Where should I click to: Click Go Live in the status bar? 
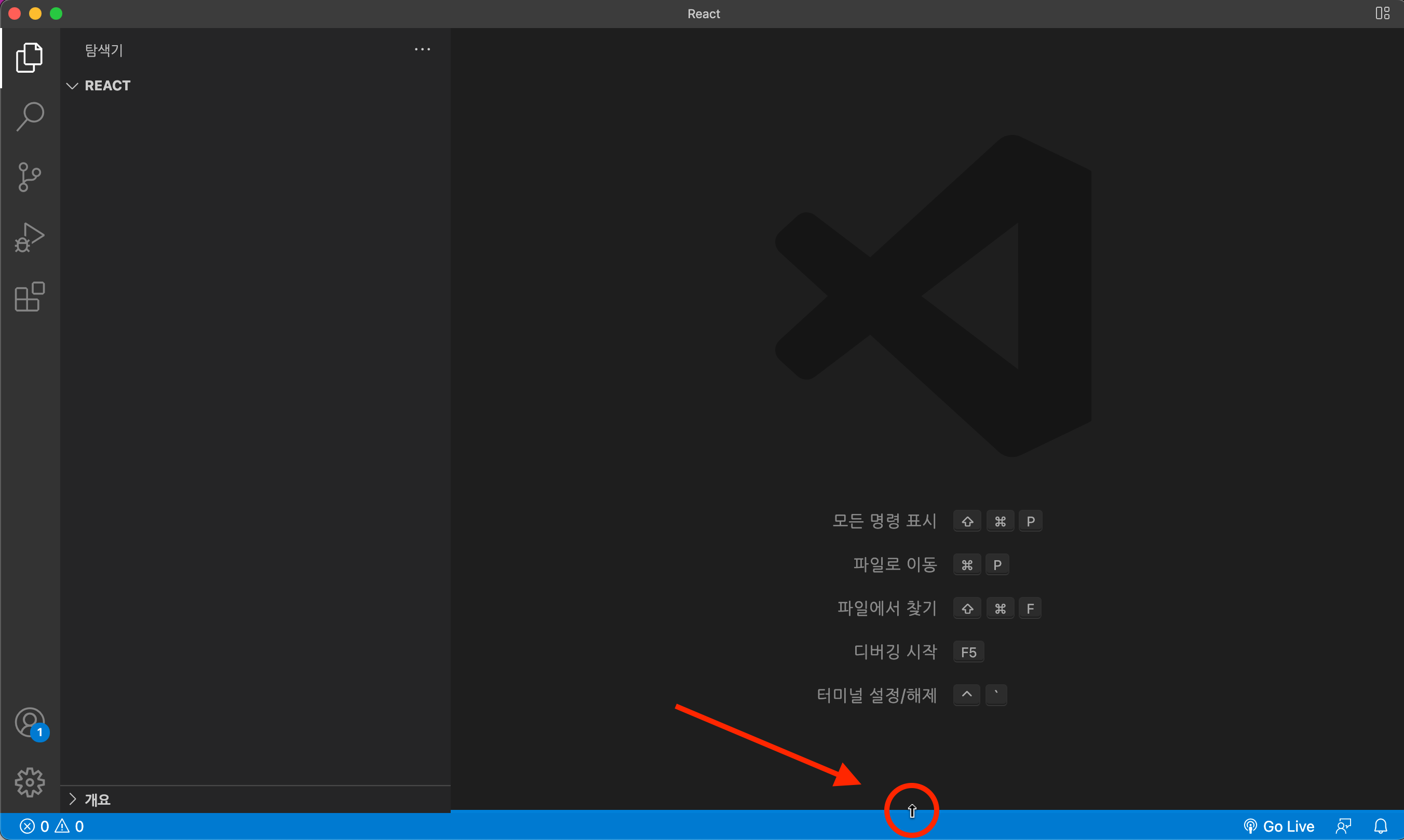1279,827
